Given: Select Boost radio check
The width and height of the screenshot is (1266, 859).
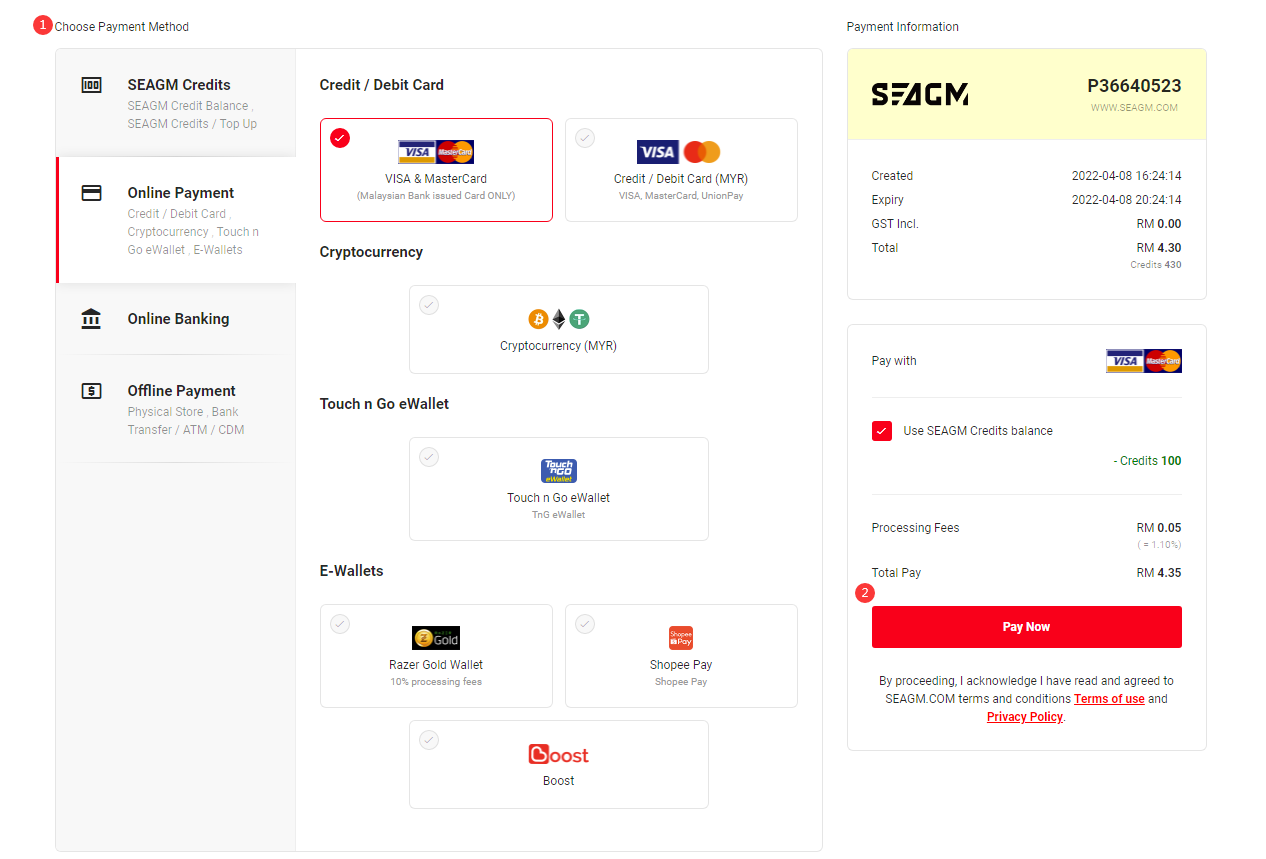Looking at the screenshot, I should (x=429, y=740).
